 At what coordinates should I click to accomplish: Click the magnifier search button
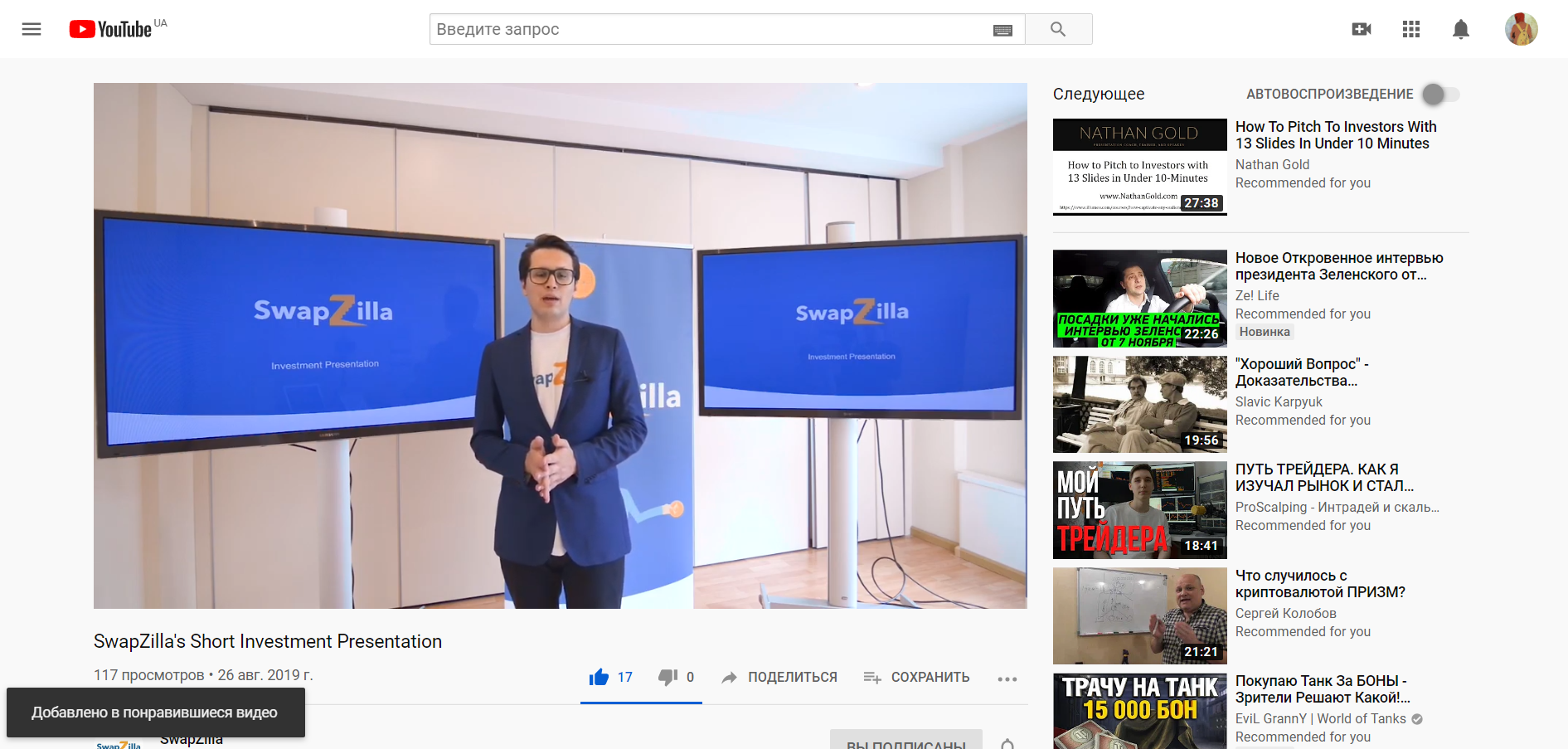tap(1058, 29)
